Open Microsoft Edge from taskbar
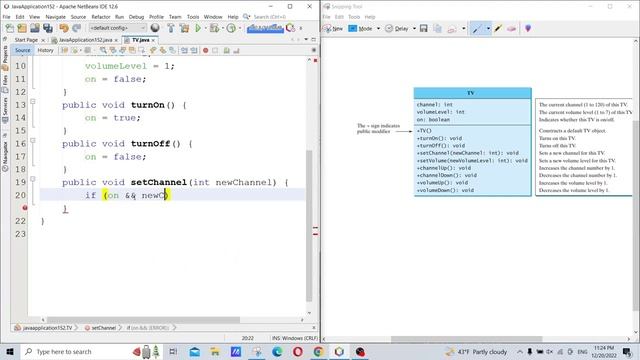 coord(277,351)
